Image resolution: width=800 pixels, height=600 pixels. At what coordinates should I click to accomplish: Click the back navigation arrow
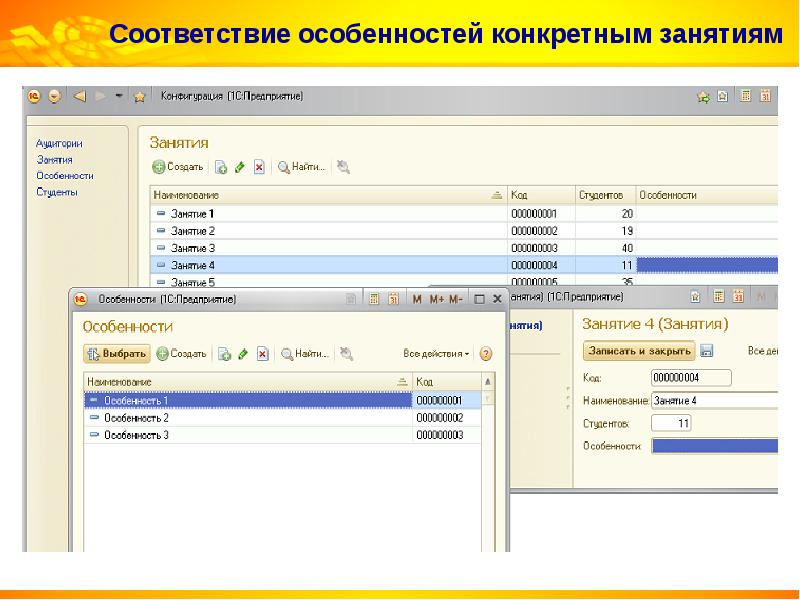click(79, 96)
